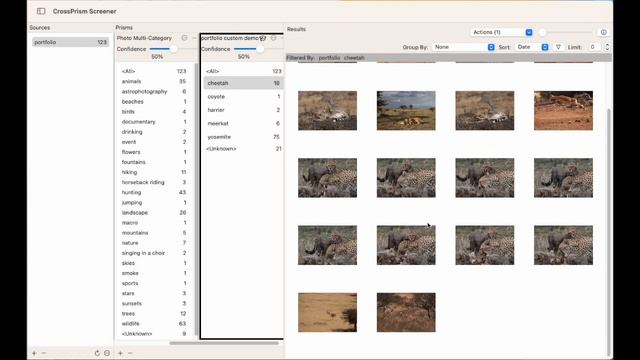
Task: Select the hunting category
Action: pos(153,192)
